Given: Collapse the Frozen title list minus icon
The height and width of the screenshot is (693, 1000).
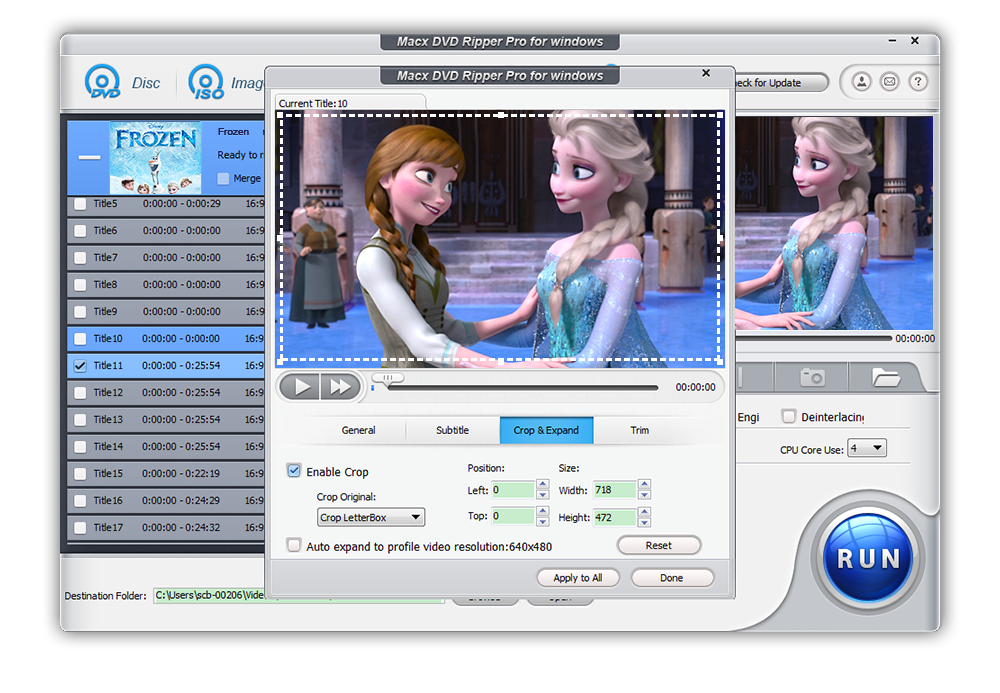Looking at the screenshot, I should click(x=89, y=157).
